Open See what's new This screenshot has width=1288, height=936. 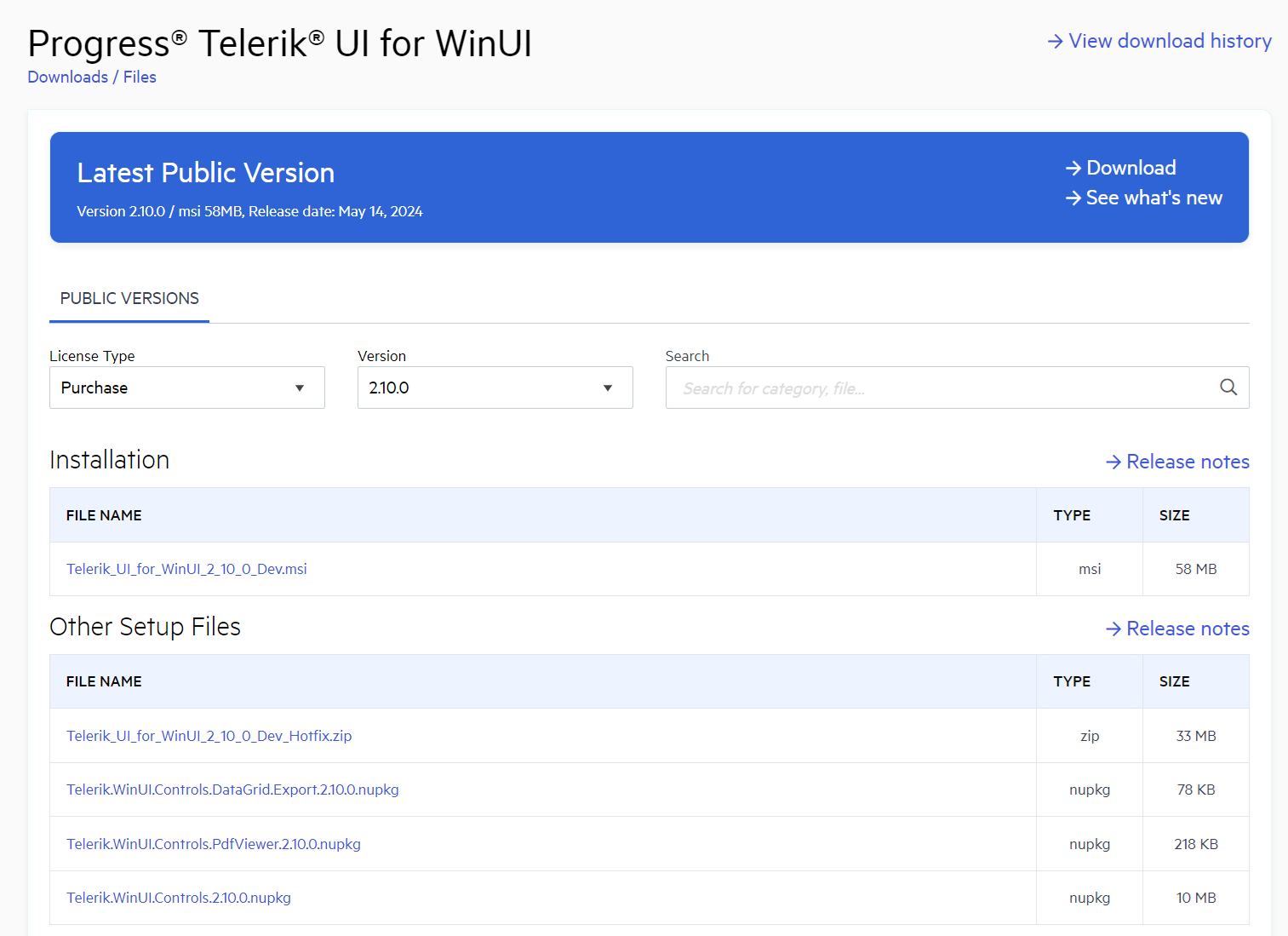1153,197
